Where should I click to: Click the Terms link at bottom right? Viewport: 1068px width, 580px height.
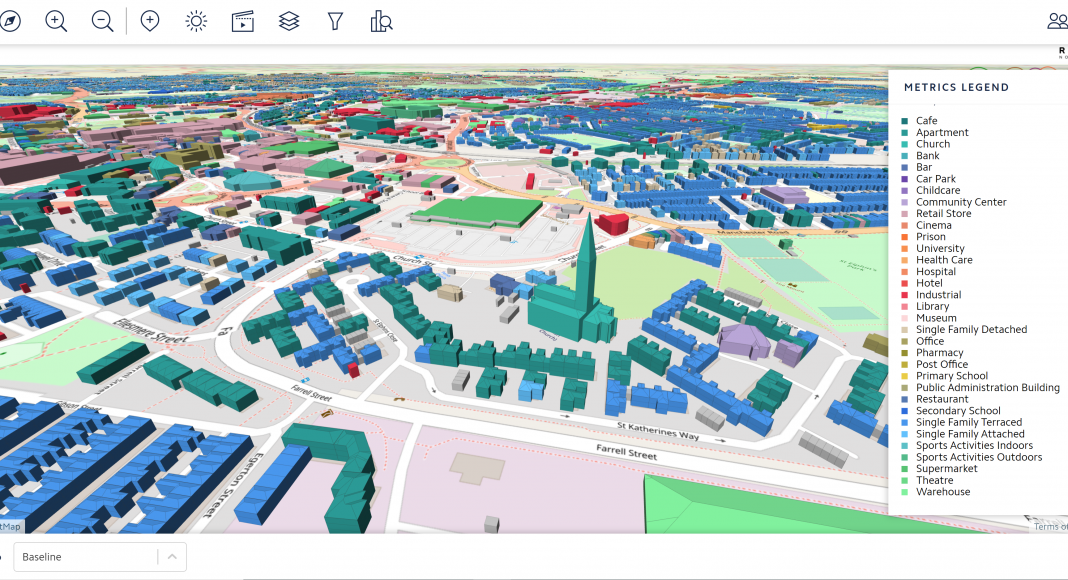[x=1050, y=527]
